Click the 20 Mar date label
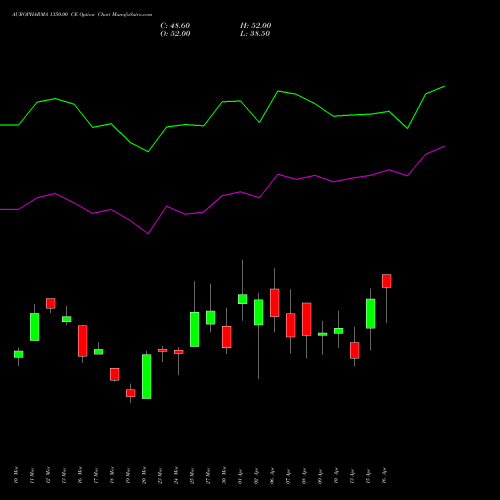500x500 pixels. click(144, 475)
